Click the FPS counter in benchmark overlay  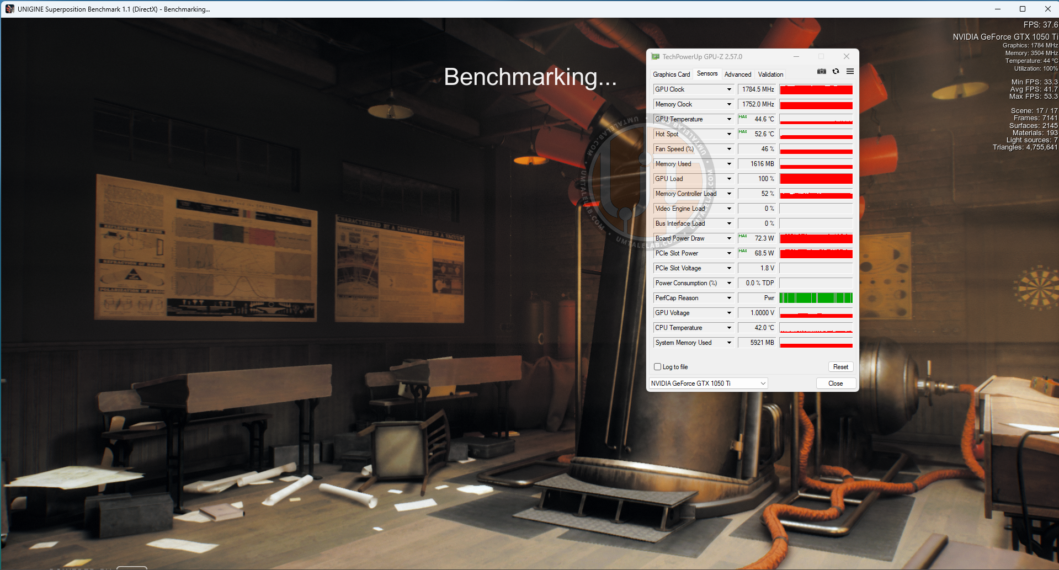coord(1041,24)
